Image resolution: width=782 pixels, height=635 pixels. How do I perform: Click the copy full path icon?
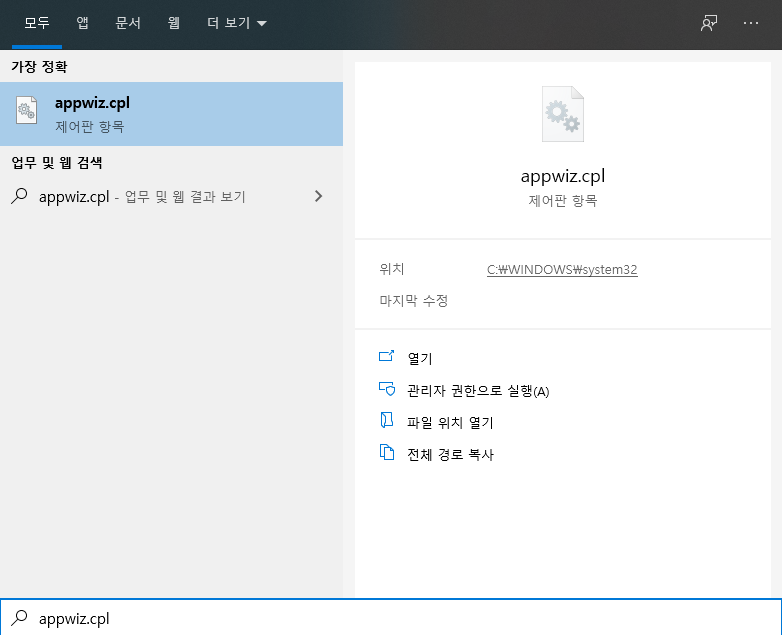[x=387, y=452]
